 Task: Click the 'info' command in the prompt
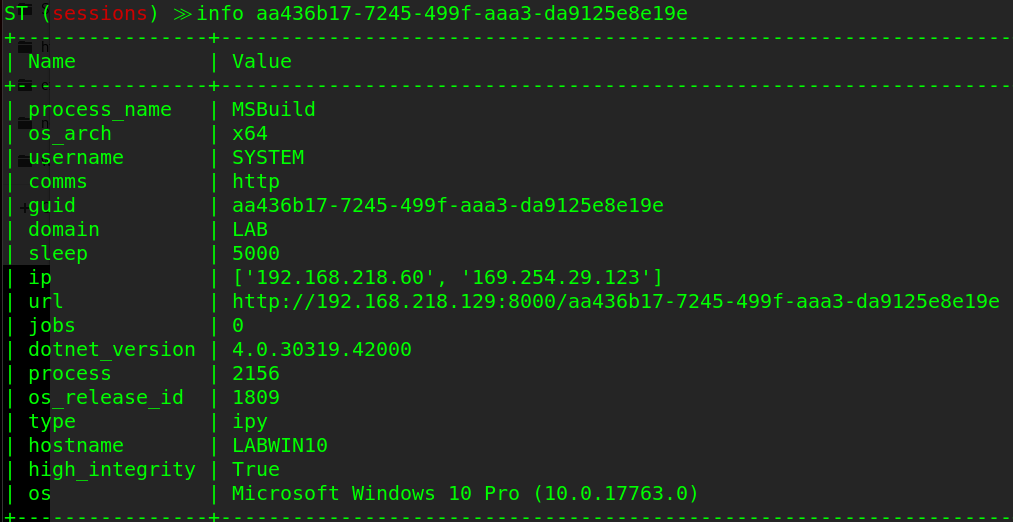coord(220,13)
